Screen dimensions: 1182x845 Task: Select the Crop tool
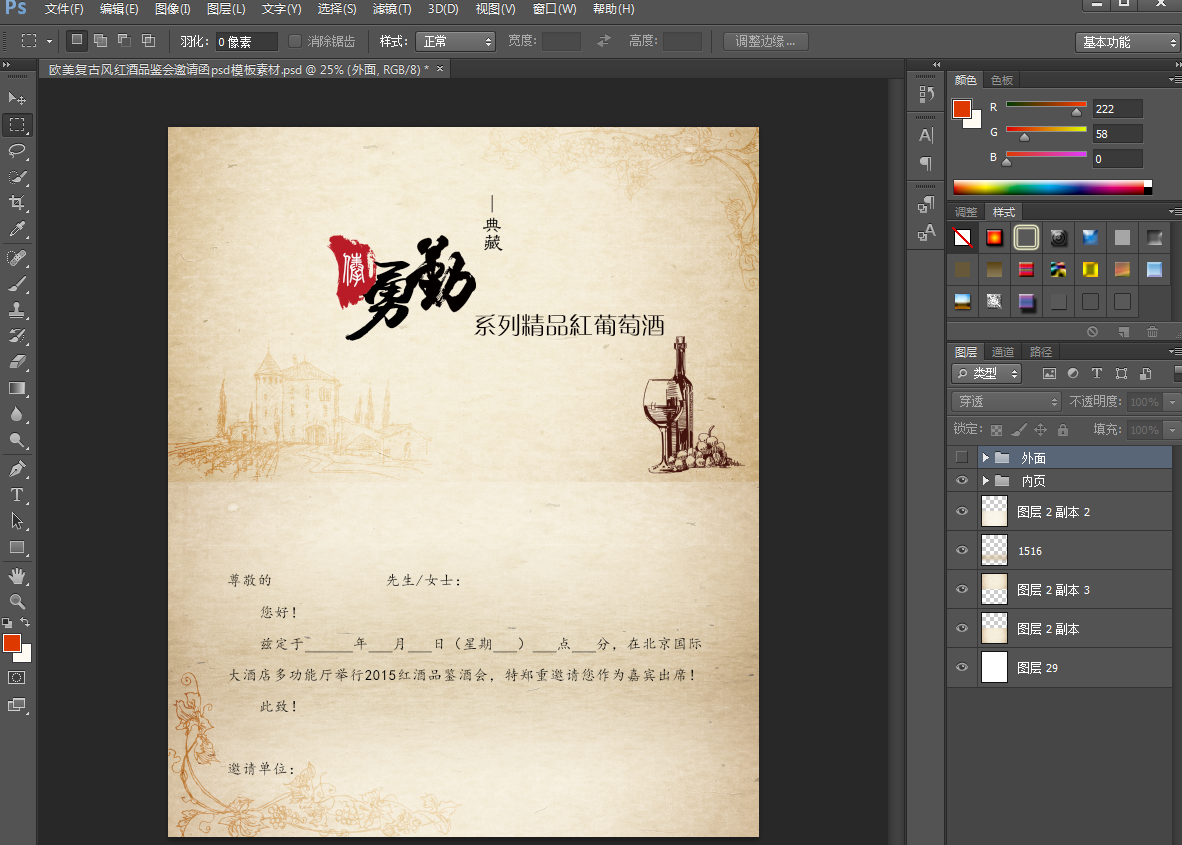pyautogui.click(x=17, y=203)
